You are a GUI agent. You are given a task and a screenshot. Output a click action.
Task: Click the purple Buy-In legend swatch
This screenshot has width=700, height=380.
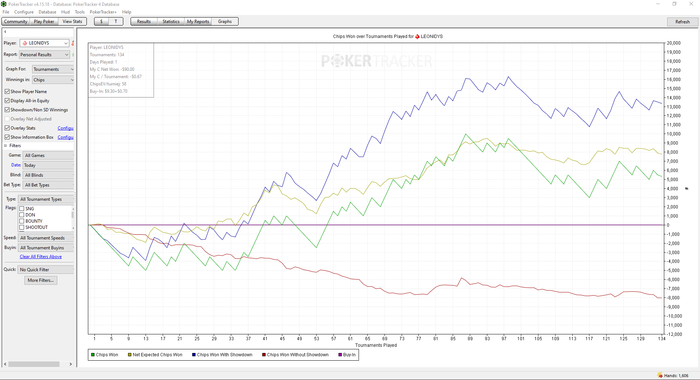coord(340,355)
